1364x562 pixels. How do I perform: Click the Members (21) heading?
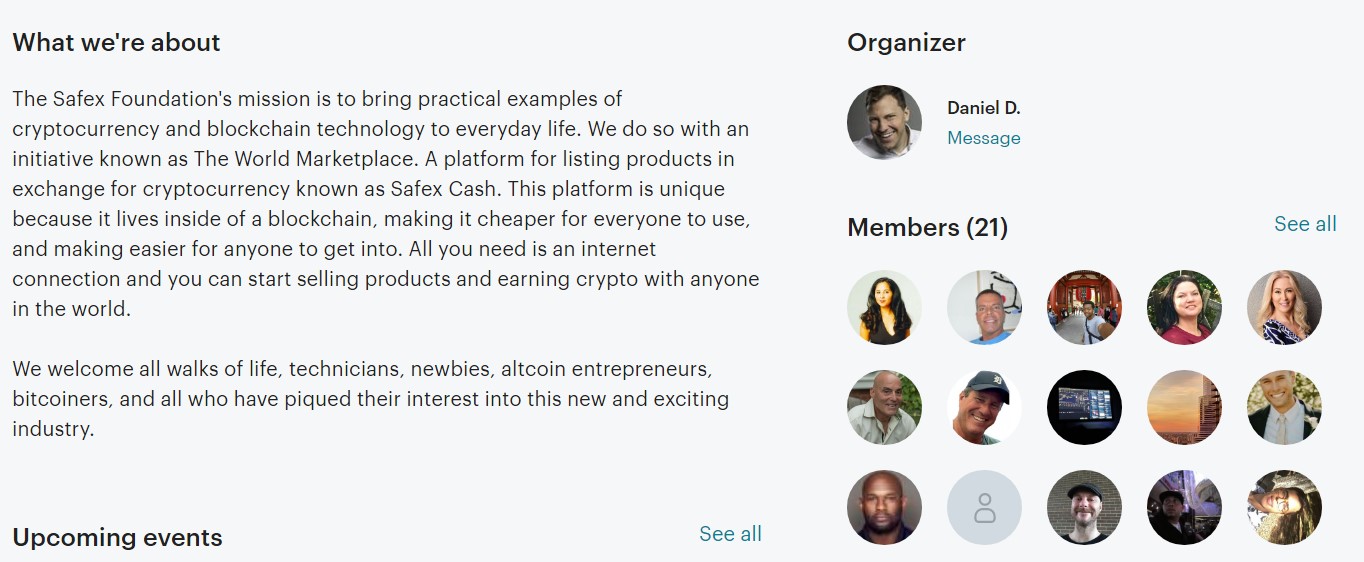tap(927, 228)
